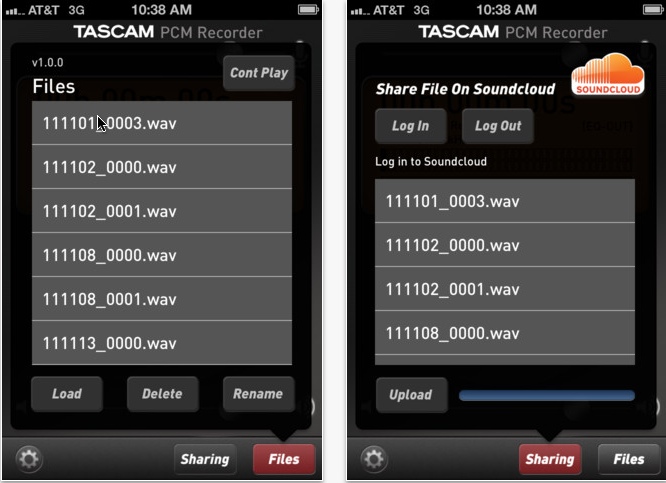Choose 111102_0000.wav in Soundcloud share list
666x483 pixels.
point(505,245)
